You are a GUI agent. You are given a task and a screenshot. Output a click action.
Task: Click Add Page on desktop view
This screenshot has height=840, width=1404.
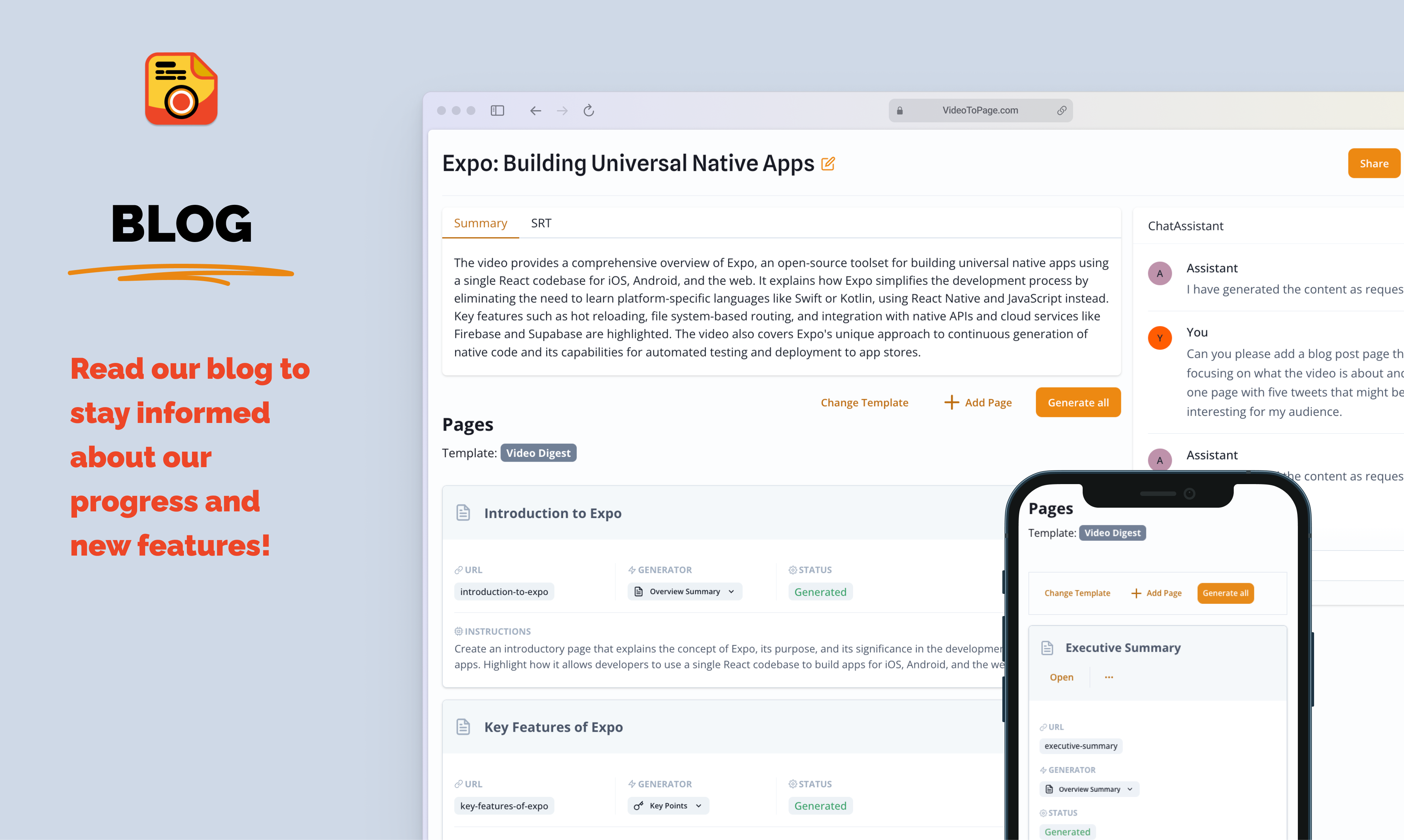pos(978,402)
